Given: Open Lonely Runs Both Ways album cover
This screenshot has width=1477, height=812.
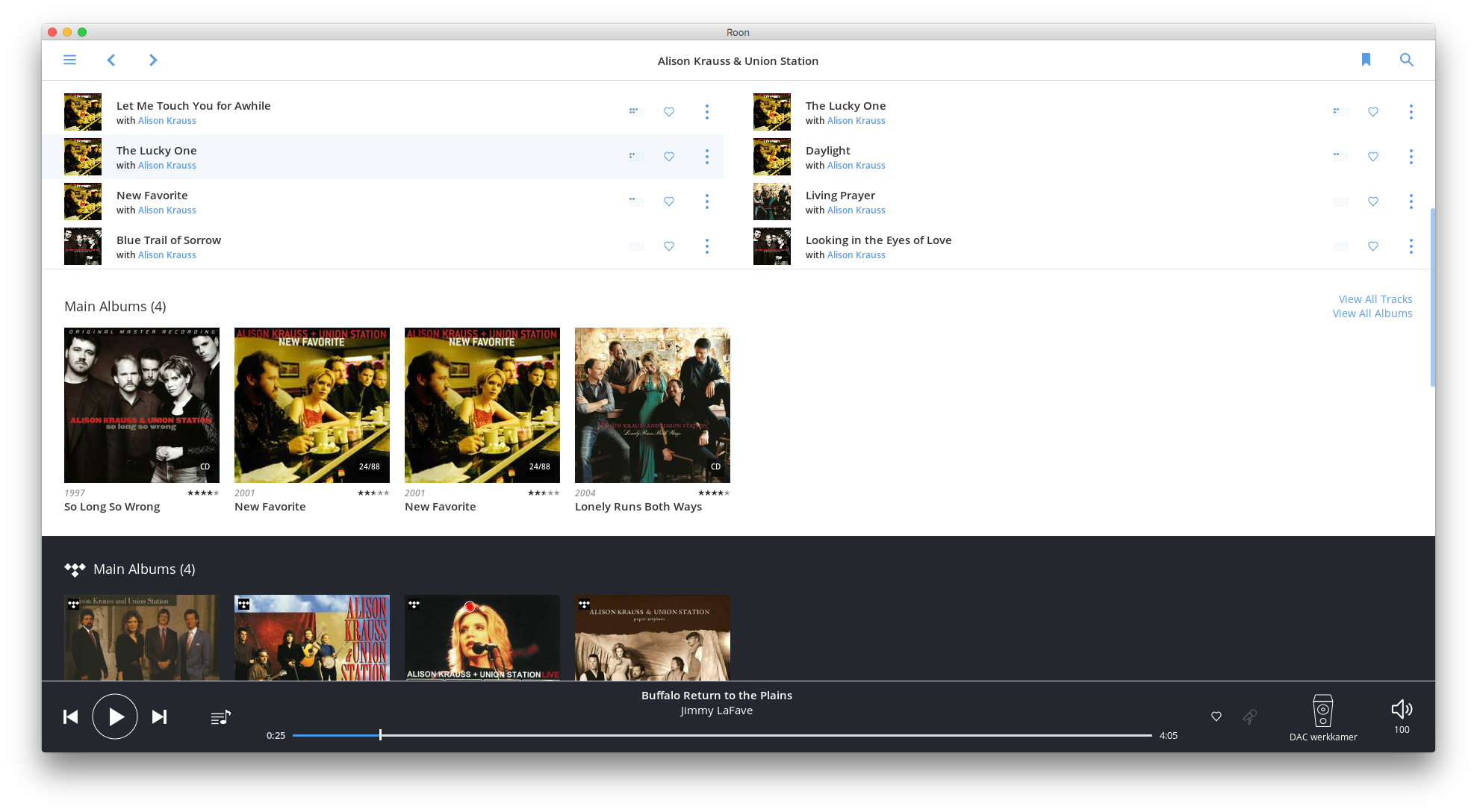Looking at the screenshot, I should (653, 405).
